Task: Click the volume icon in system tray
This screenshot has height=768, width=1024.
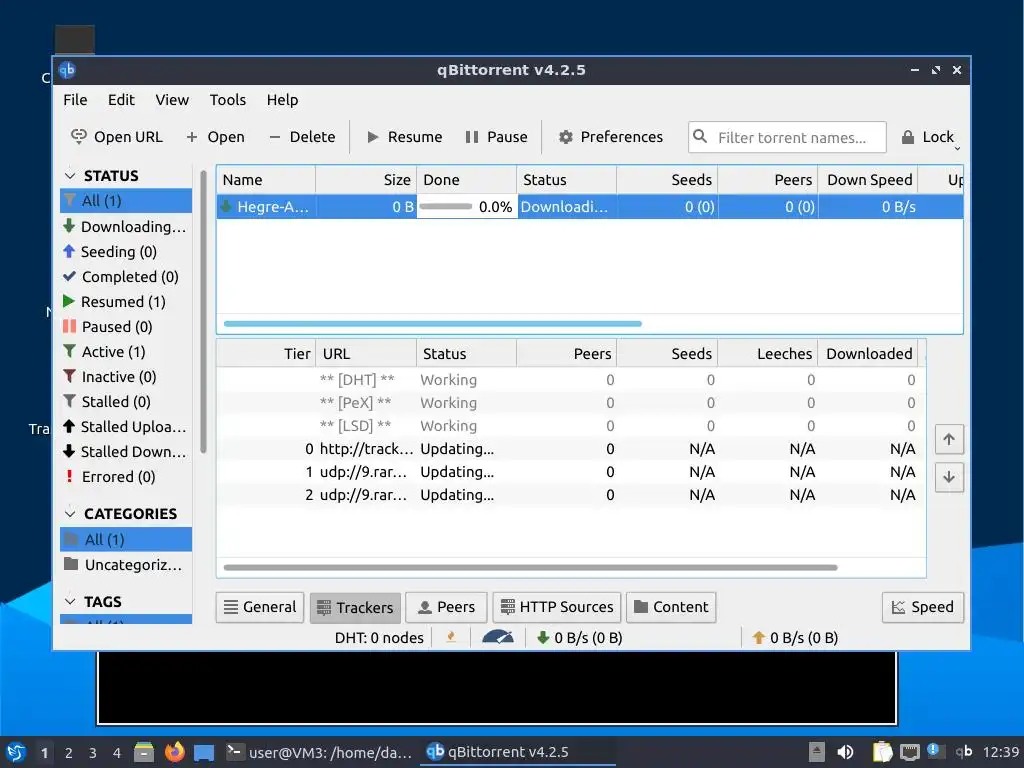Action: coord(845,752)
